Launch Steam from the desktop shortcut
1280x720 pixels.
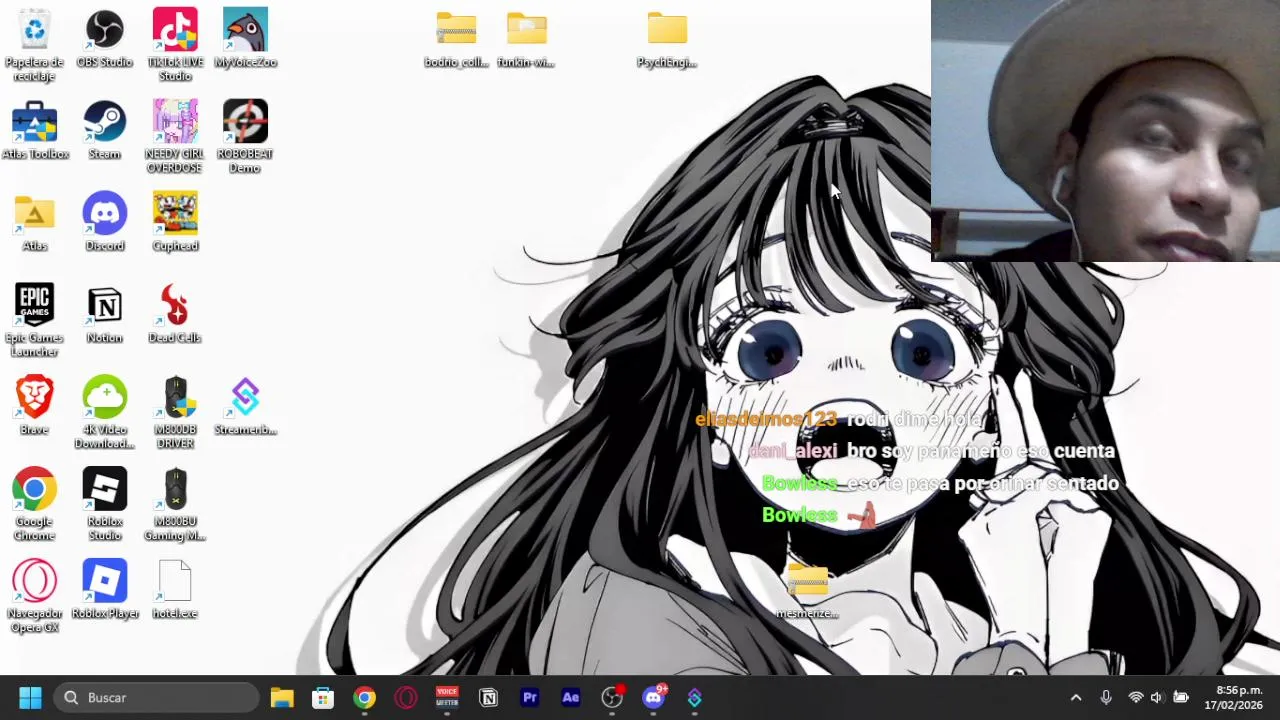coord(104,130)
